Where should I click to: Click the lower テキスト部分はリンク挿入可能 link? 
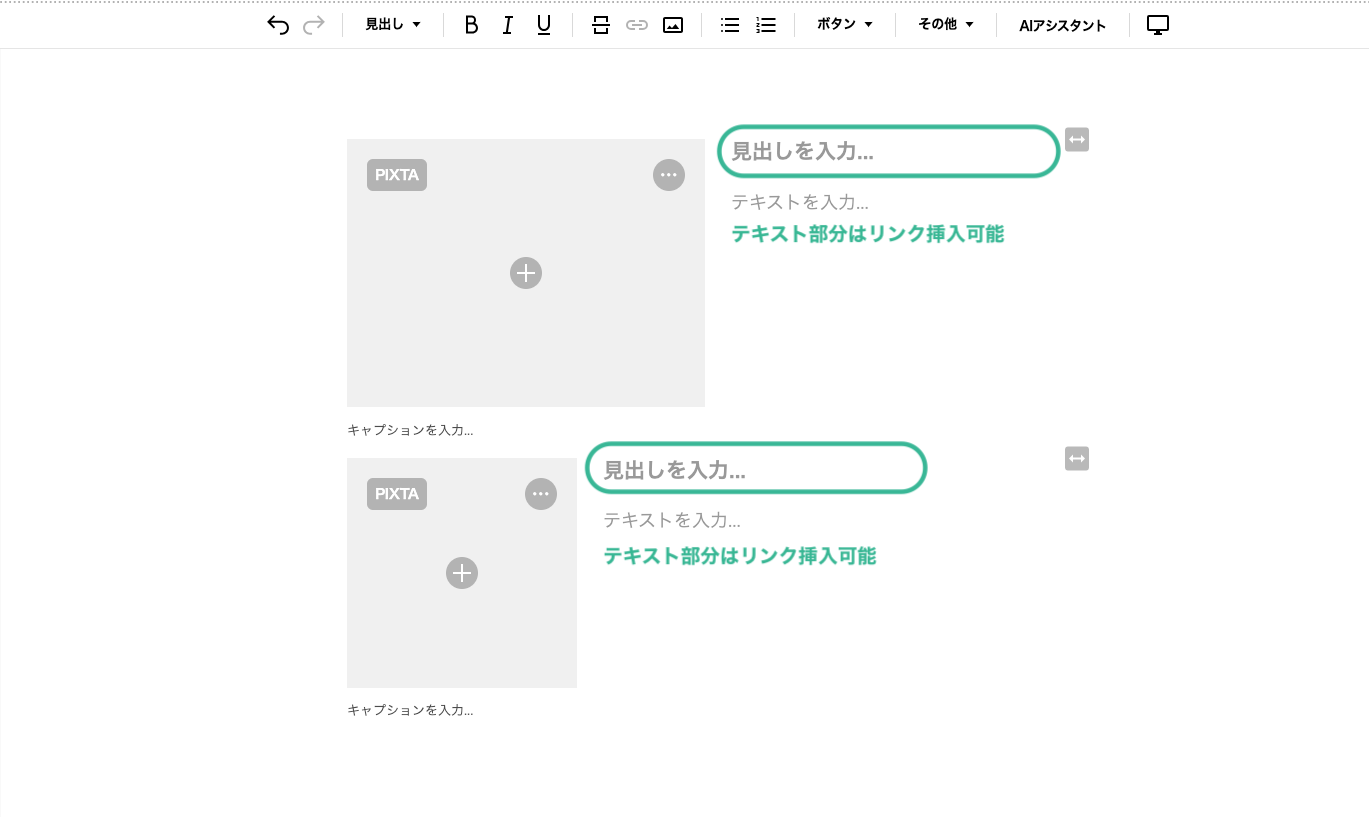(740, 556)
